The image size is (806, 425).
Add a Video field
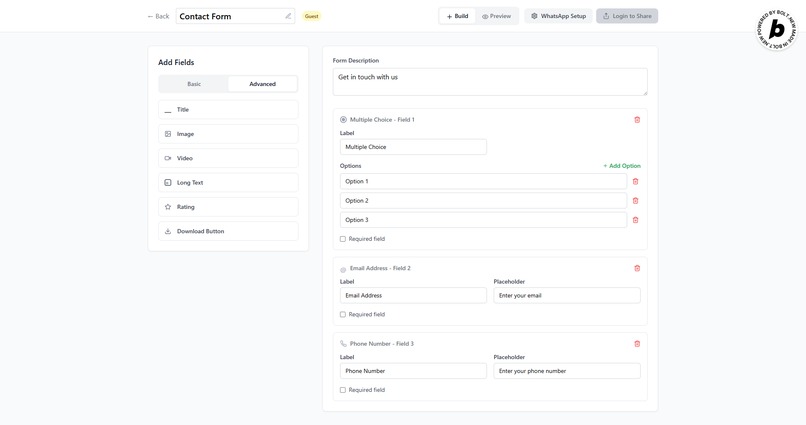[x=228, y=158]
